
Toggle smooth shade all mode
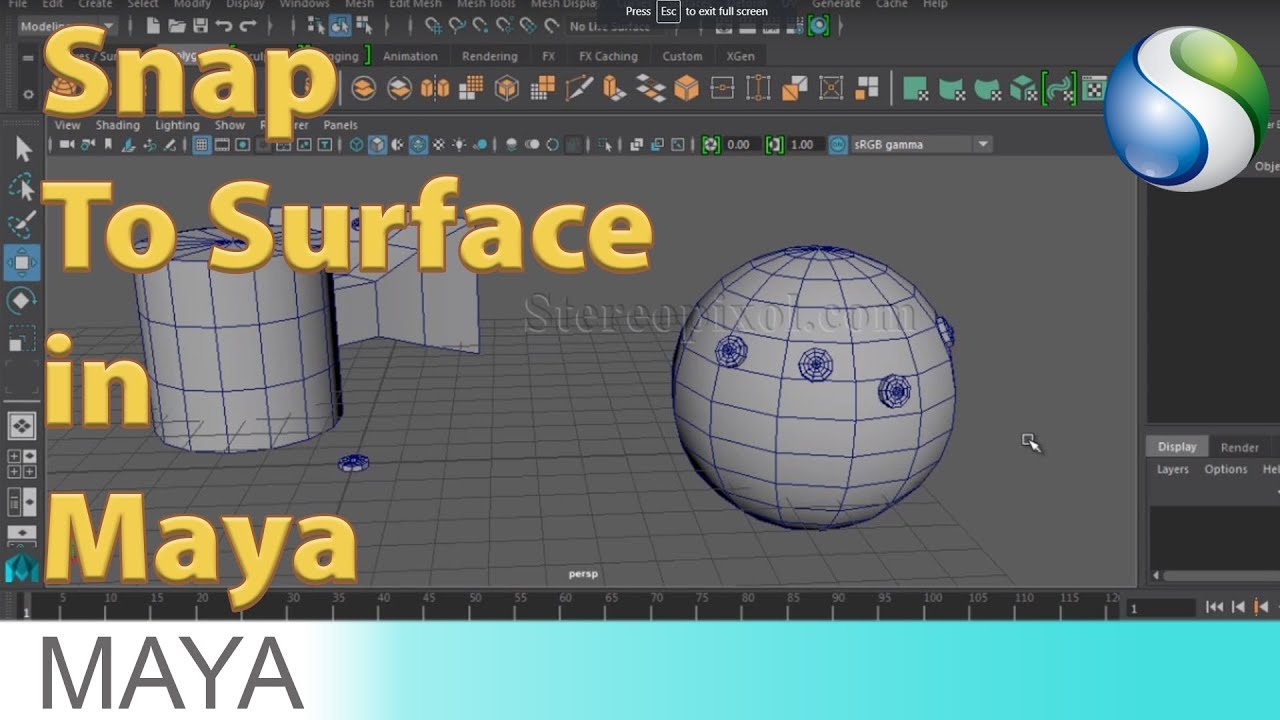click(x=377, y=145)
